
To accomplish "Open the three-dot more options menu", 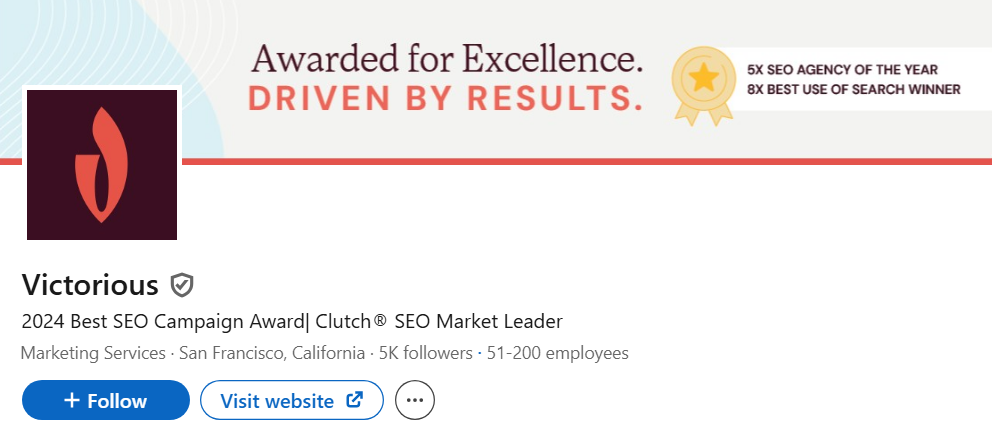I will click(x=415, y=401).
